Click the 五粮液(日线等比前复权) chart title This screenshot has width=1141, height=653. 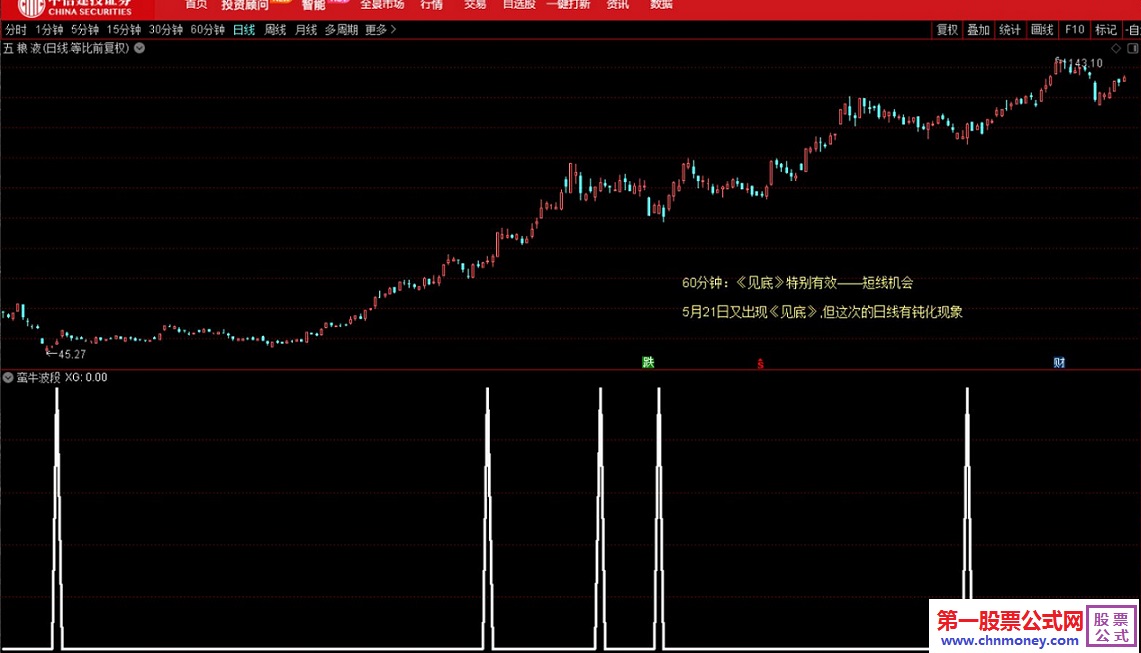click(x=65, y=48)
